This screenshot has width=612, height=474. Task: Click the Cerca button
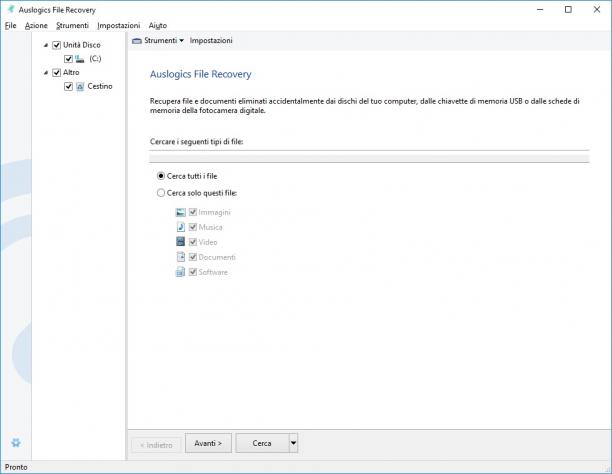[262, 443]
